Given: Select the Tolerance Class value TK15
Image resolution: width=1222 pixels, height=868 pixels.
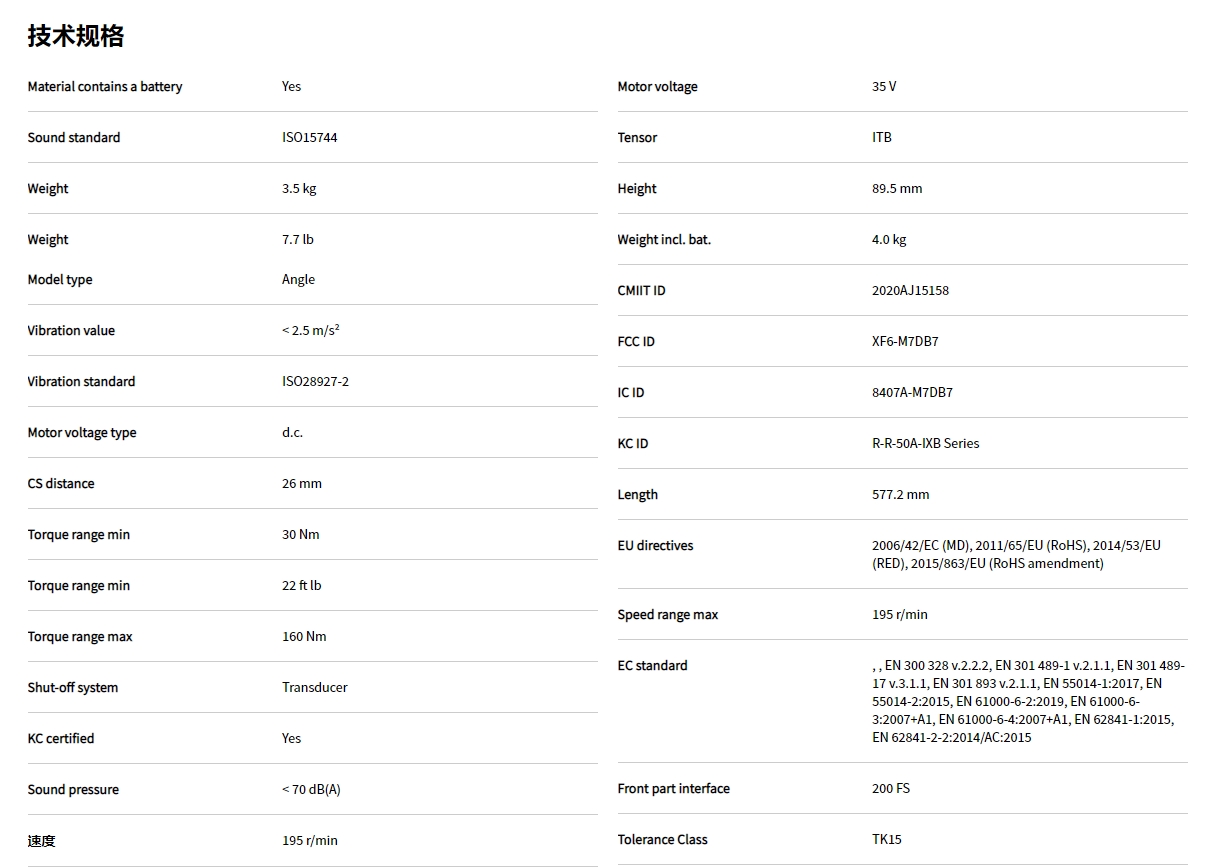Looking at the screenshot, I should [x=886, y=840].
